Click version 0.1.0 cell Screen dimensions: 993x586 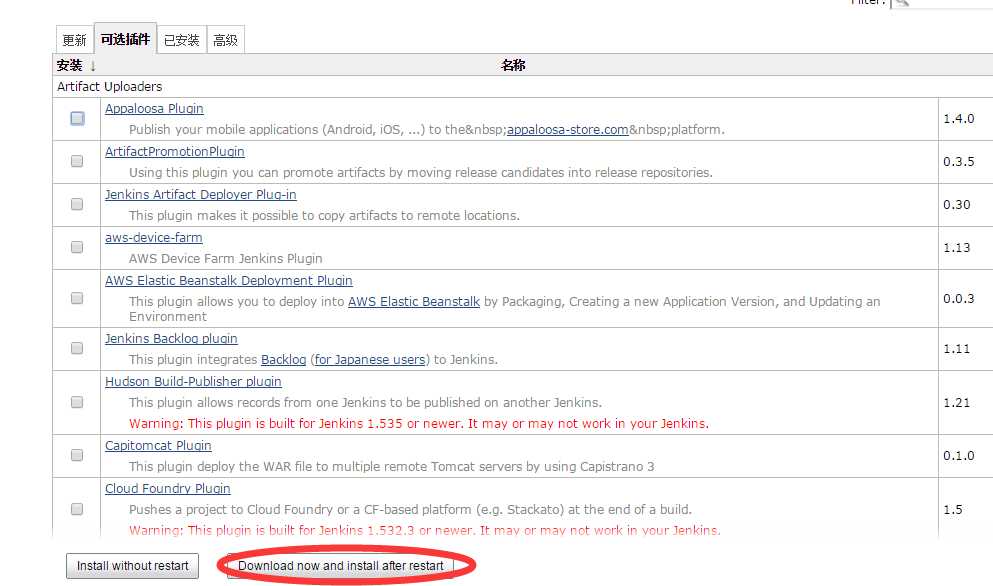(959, 455)
